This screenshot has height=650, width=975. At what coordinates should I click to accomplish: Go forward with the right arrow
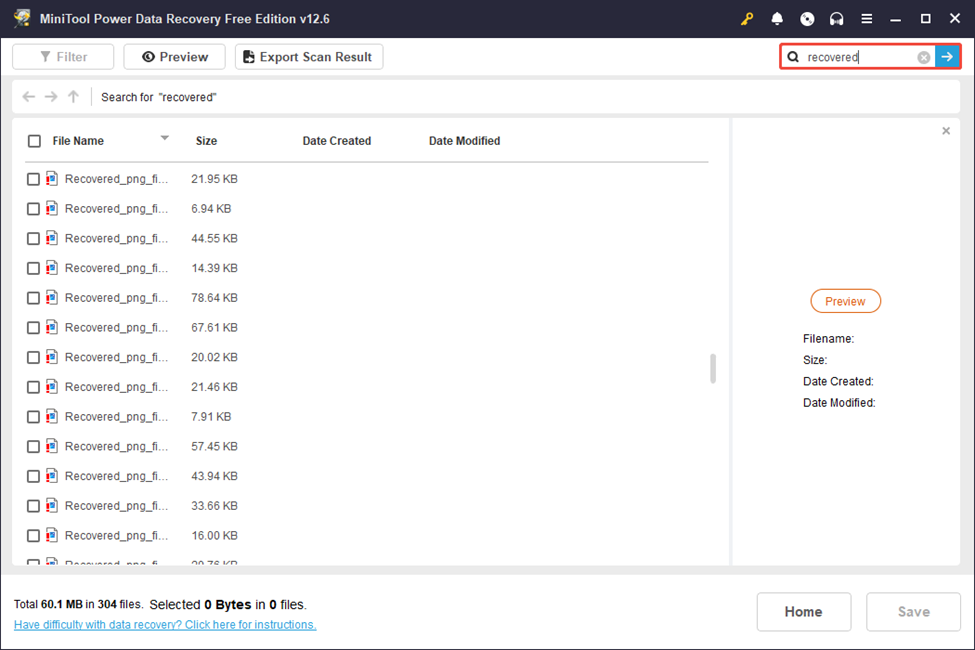click(51, 96)
